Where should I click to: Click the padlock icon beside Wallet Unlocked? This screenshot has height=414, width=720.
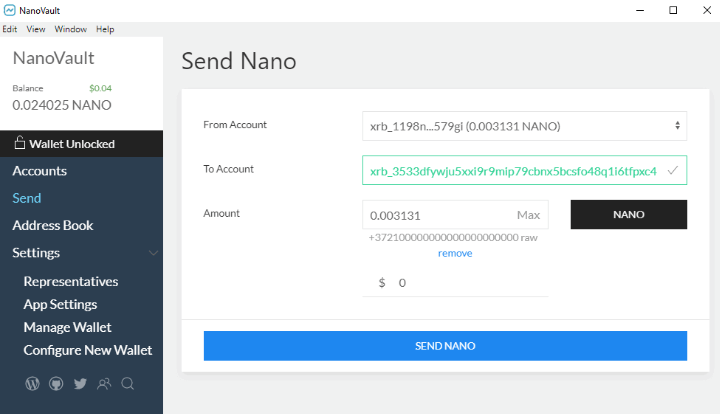tap(19, 143)
